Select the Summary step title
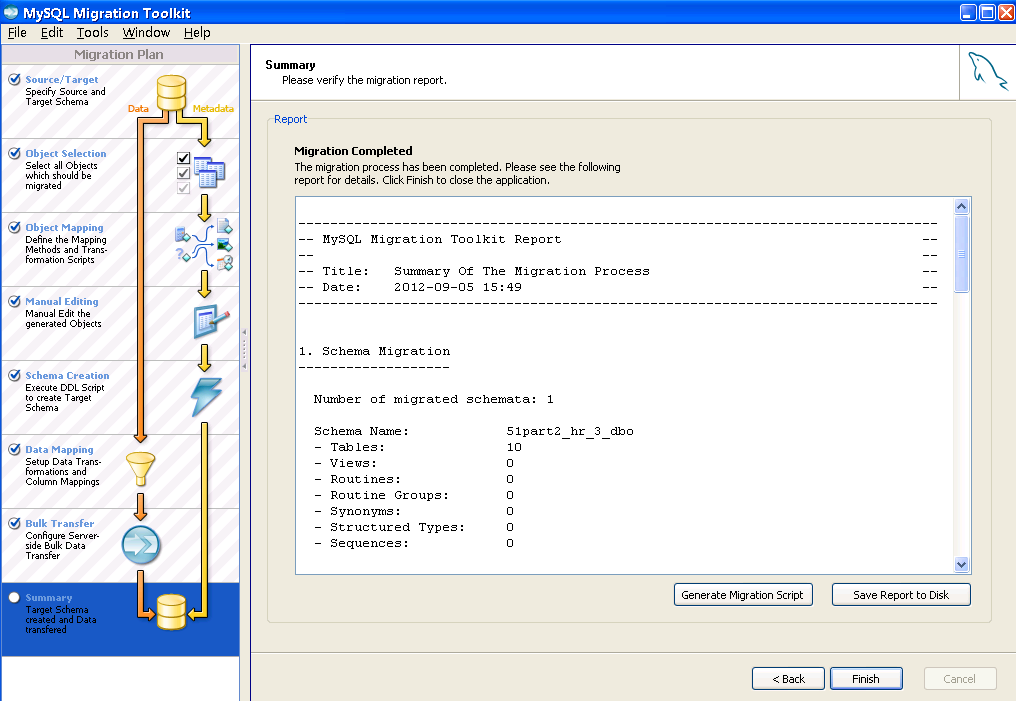Screen dimensions: 1016x701 (x=49, y=597)
